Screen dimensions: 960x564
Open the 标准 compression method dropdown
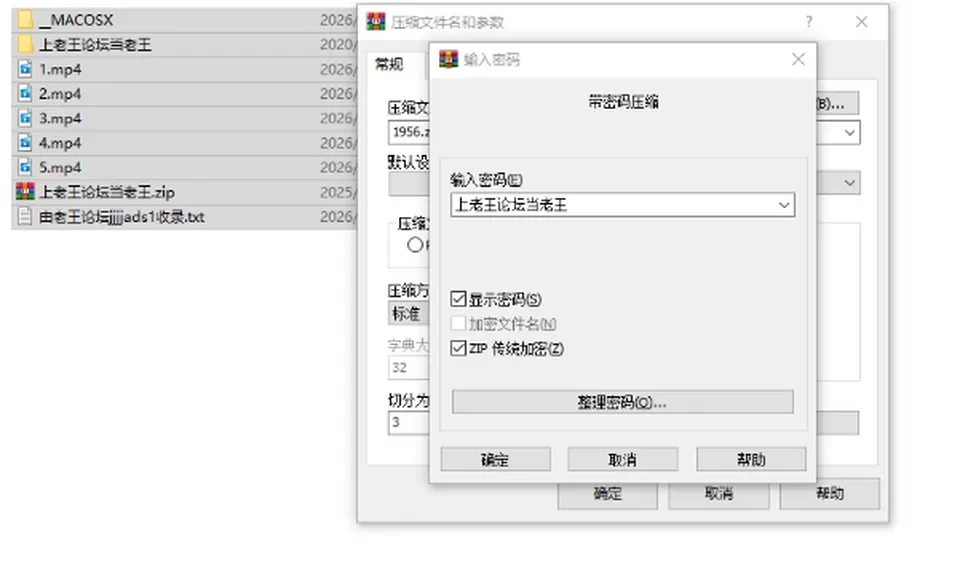point(408,314)
